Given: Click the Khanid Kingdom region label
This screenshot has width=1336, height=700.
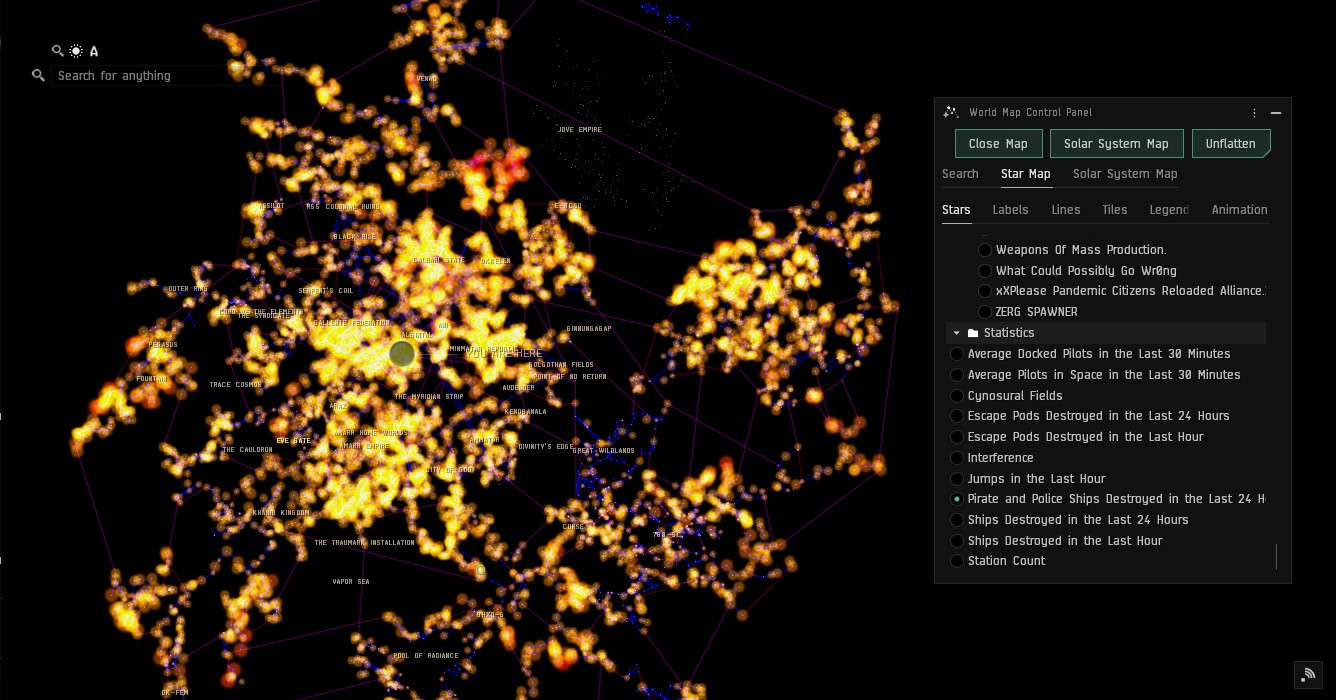Looking at the screenshot, I should click(281, 512).
